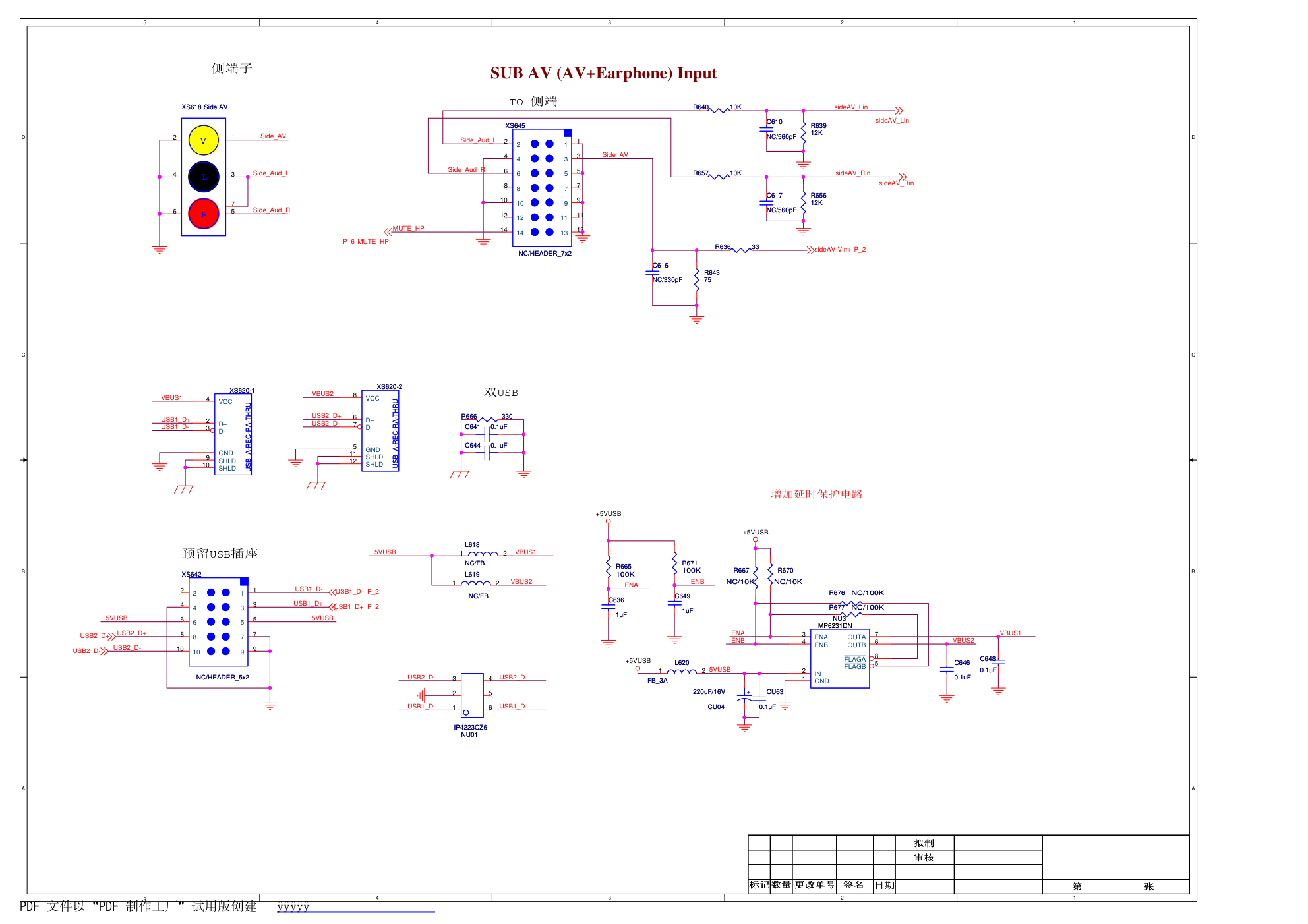Click the XS645 reference designator
This screenshot has width=1308, height=924.
(x=515, y=125)
